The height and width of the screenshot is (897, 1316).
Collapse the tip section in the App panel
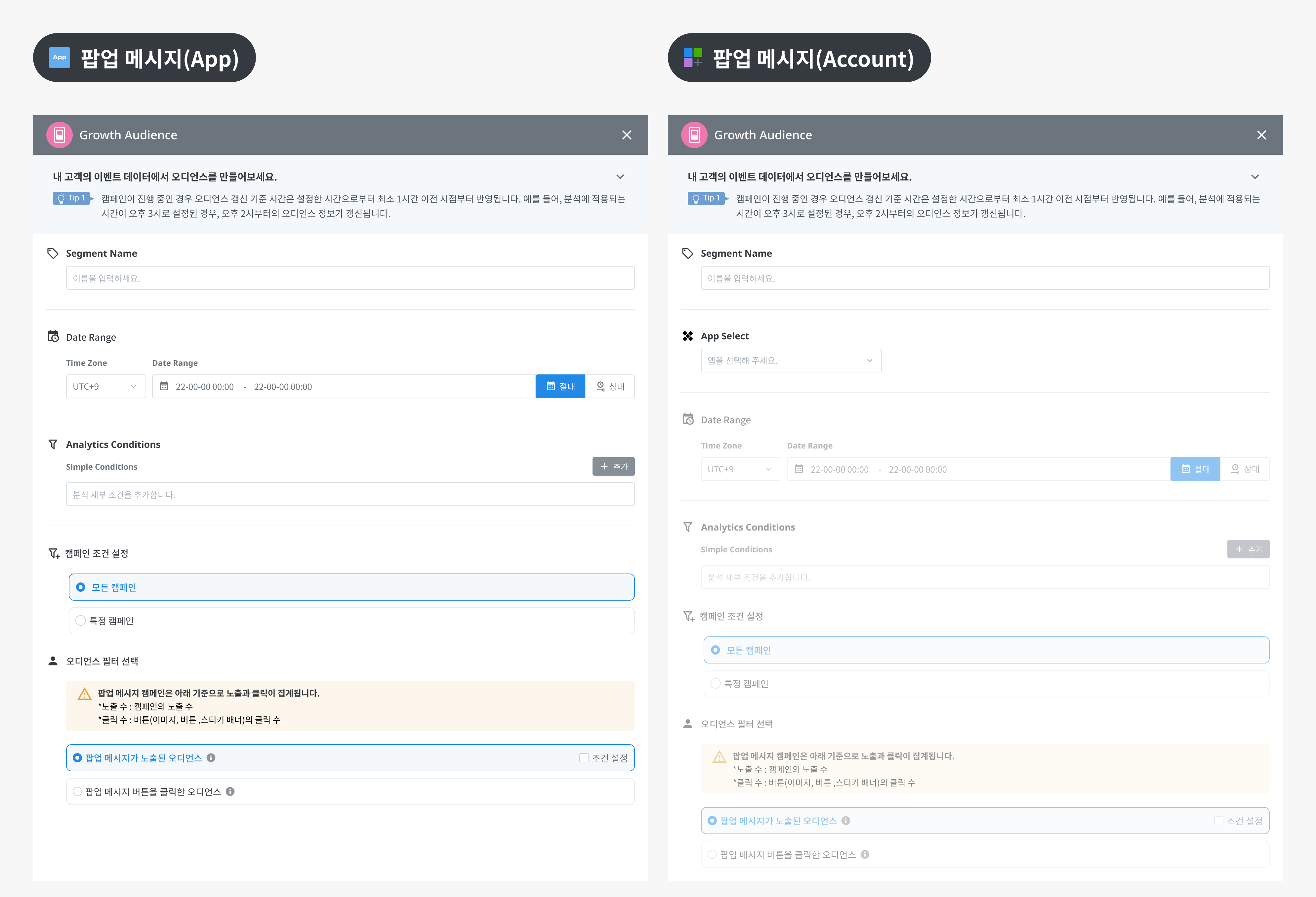click(621, 177)
